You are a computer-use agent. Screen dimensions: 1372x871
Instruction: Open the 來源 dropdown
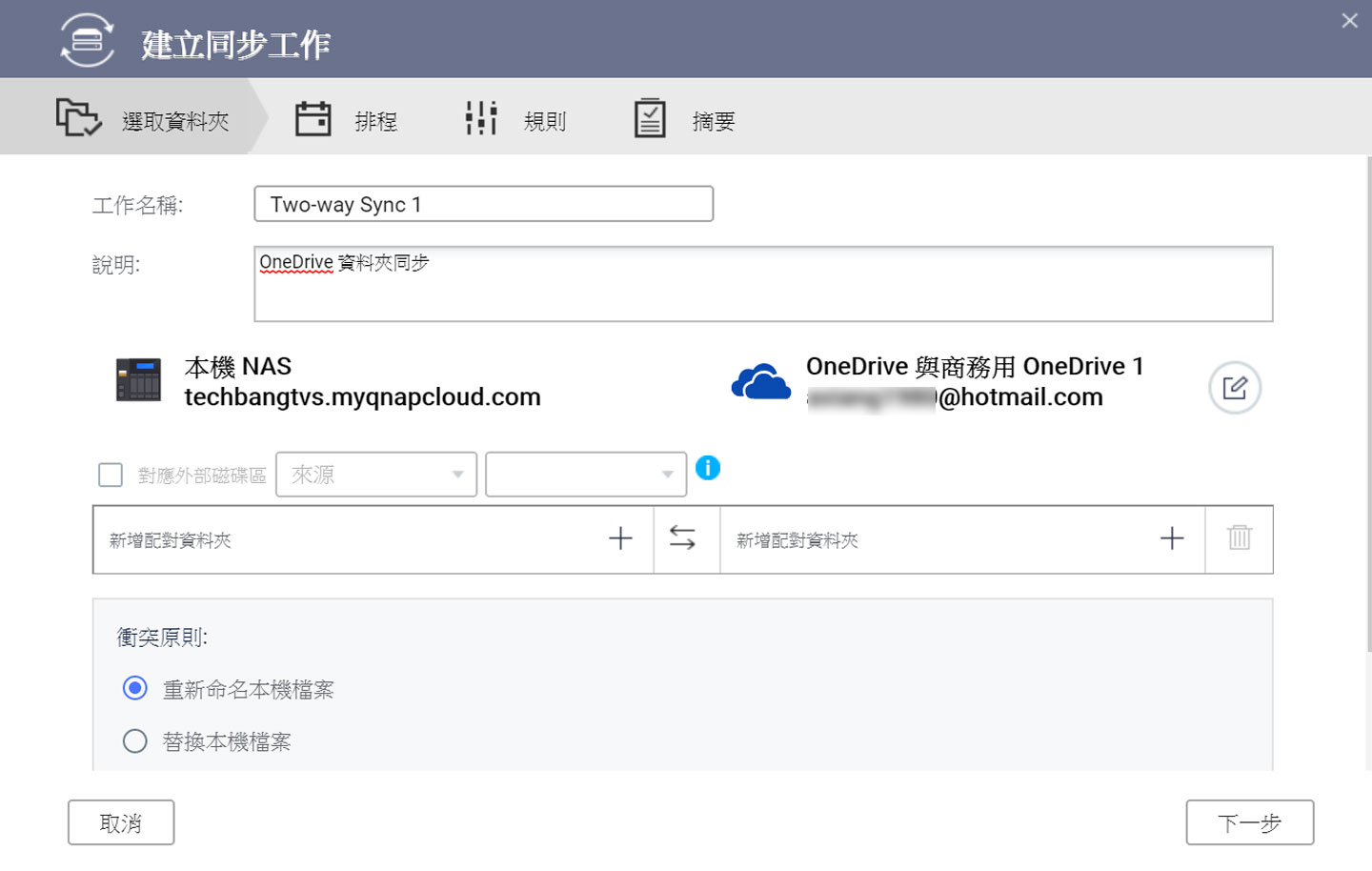376,475
